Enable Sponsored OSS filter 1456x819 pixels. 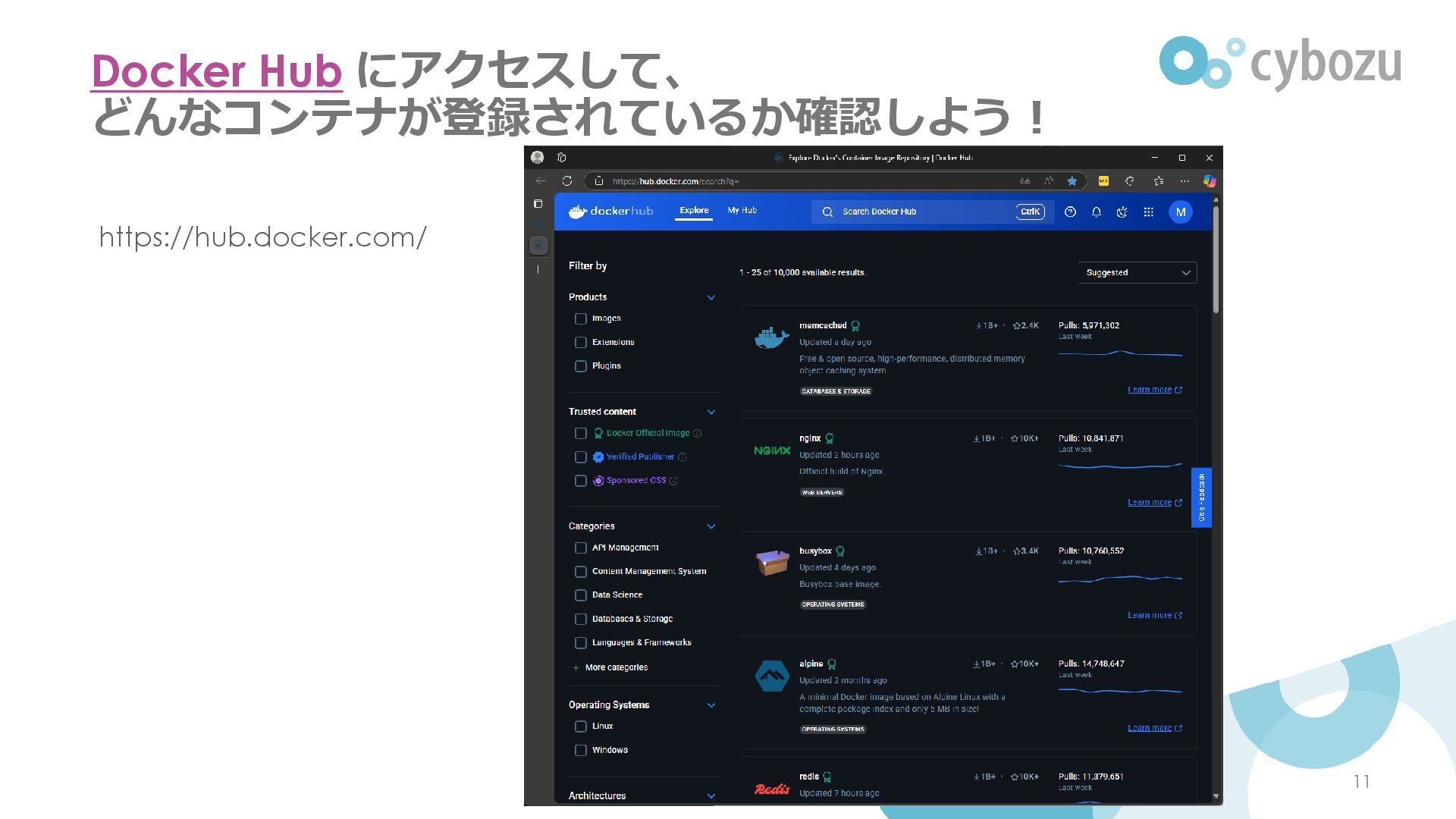click(x=581, y=481)
